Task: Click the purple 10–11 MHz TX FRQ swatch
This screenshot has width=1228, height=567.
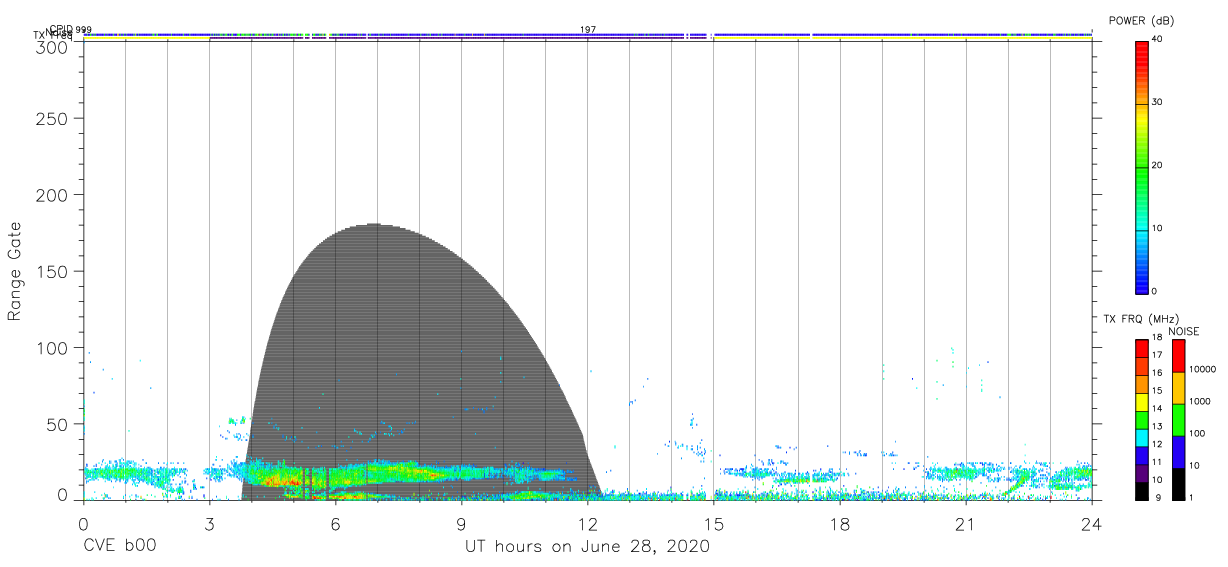Action: pos(1141,473)
